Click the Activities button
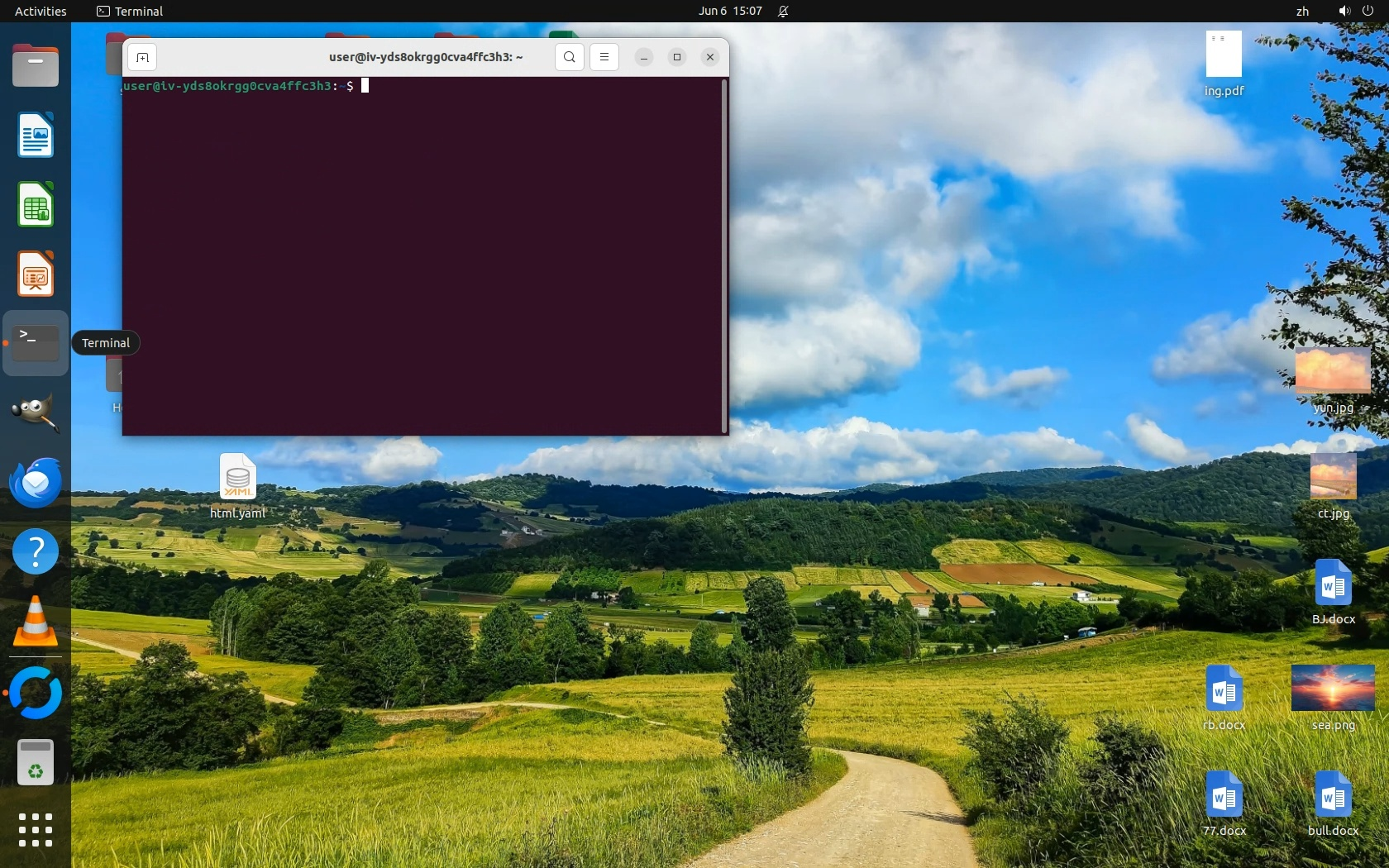 (41, 11)
